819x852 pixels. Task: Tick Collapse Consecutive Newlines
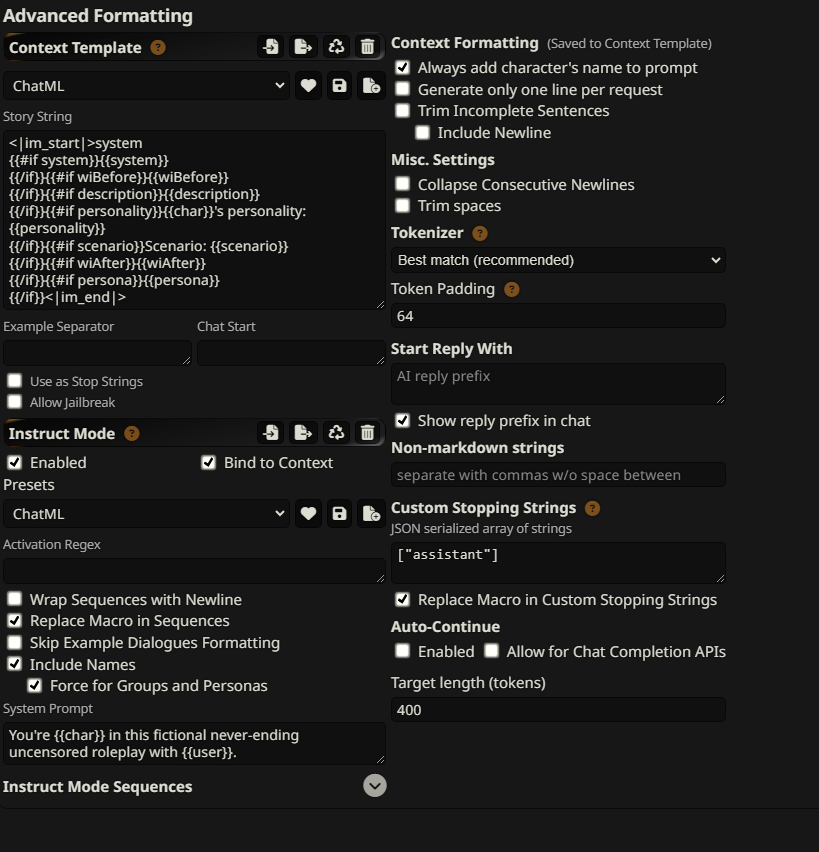pyautogui.click(x=402, y=184)
